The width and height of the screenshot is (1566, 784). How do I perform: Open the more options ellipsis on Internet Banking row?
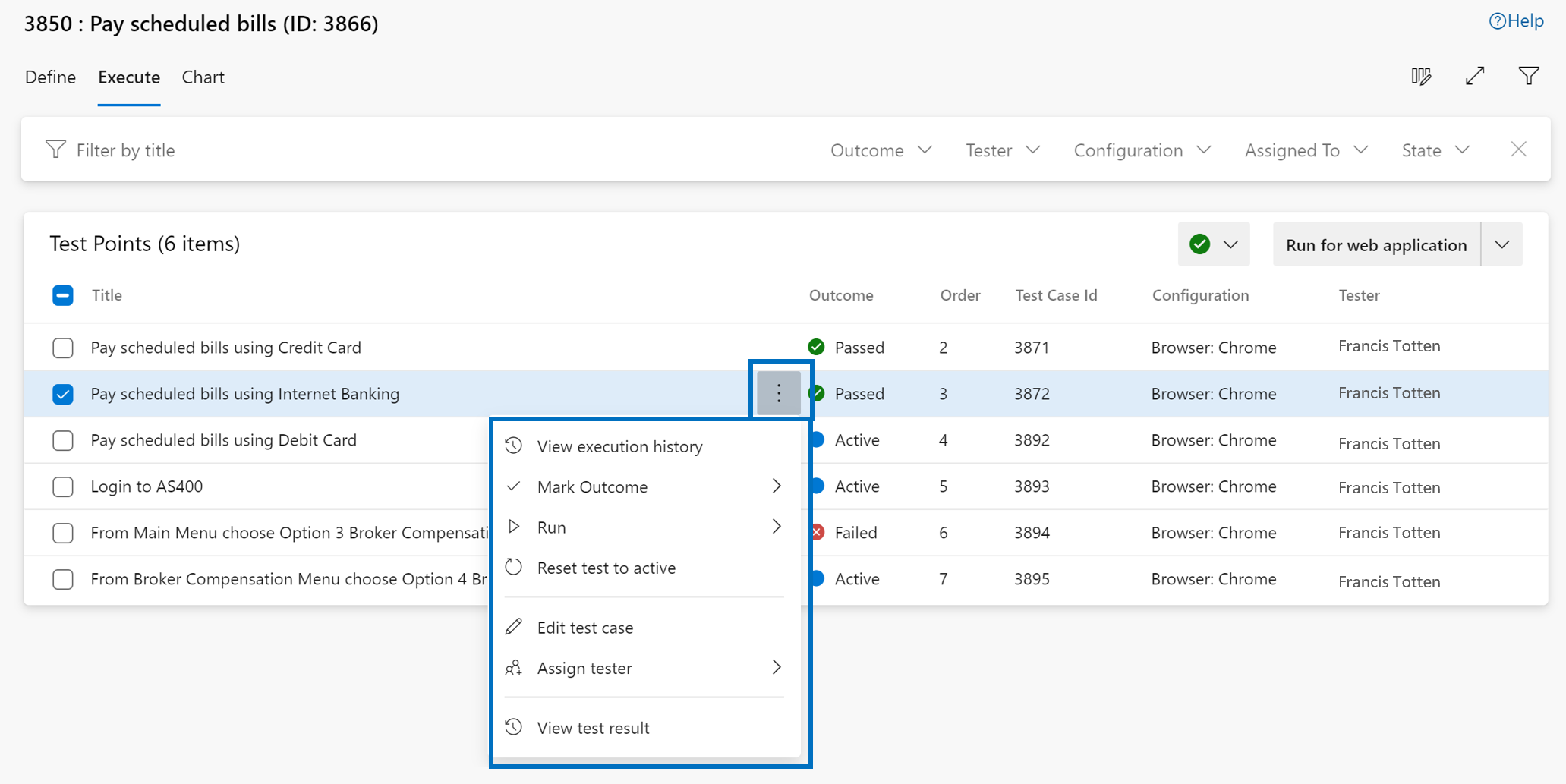779,393
